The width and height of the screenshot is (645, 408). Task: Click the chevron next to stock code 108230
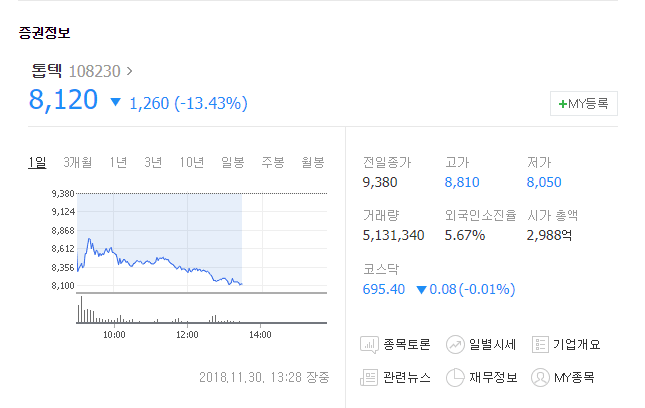[130, 71]
